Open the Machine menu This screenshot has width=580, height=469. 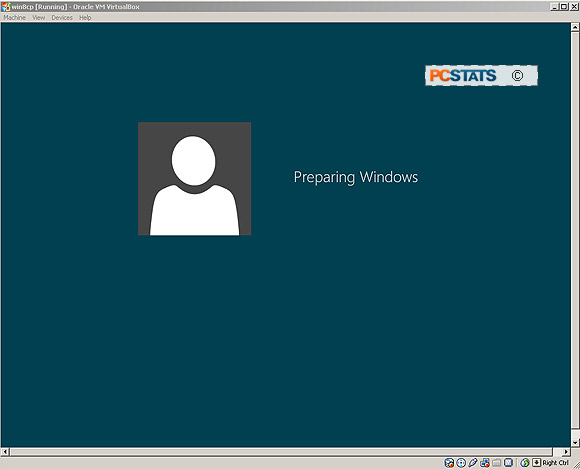pos(14,18)
